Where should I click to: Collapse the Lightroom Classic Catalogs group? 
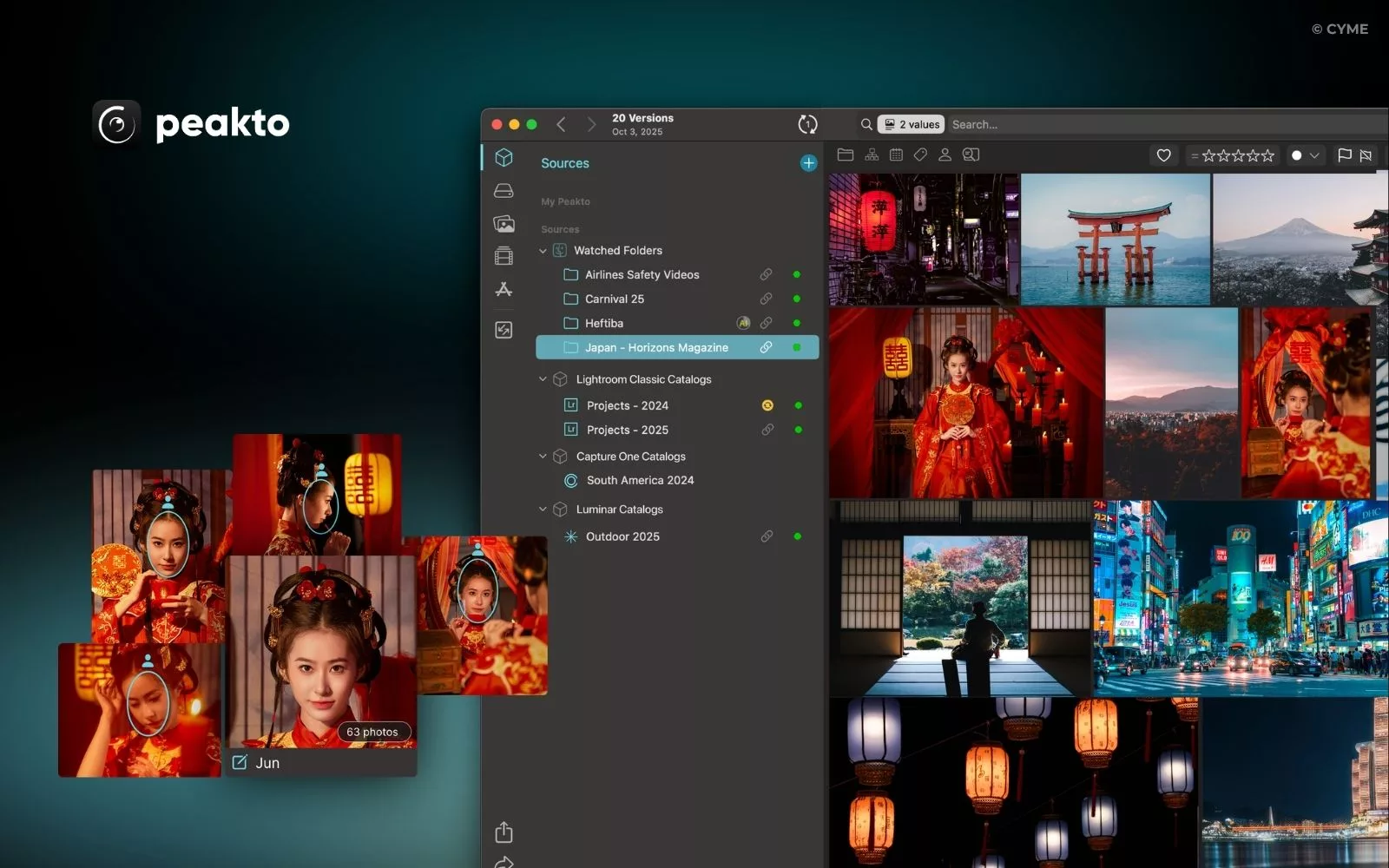[x=543, y=379]
